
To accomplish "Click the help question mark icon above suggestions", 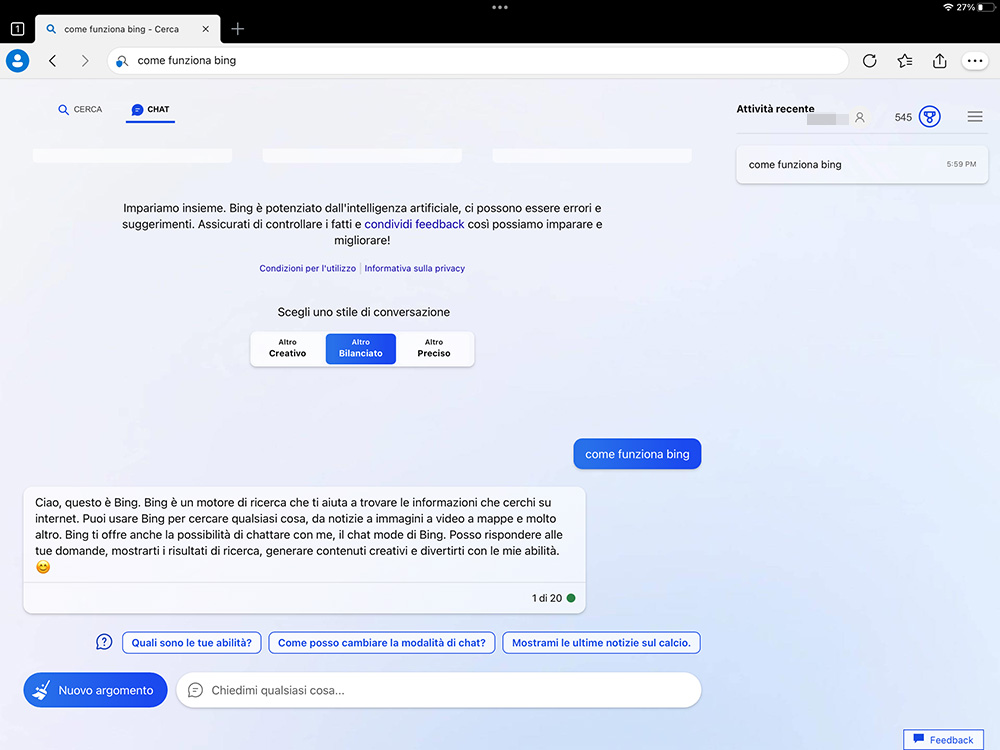I will point(103,642).
